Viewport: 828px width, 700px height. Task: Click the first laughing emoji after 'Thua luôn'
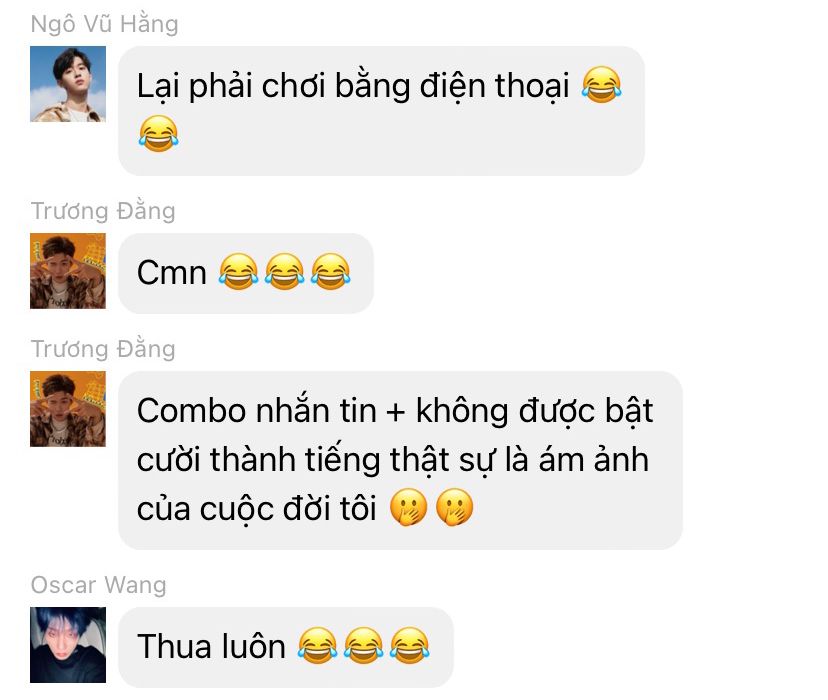point(317,646)
